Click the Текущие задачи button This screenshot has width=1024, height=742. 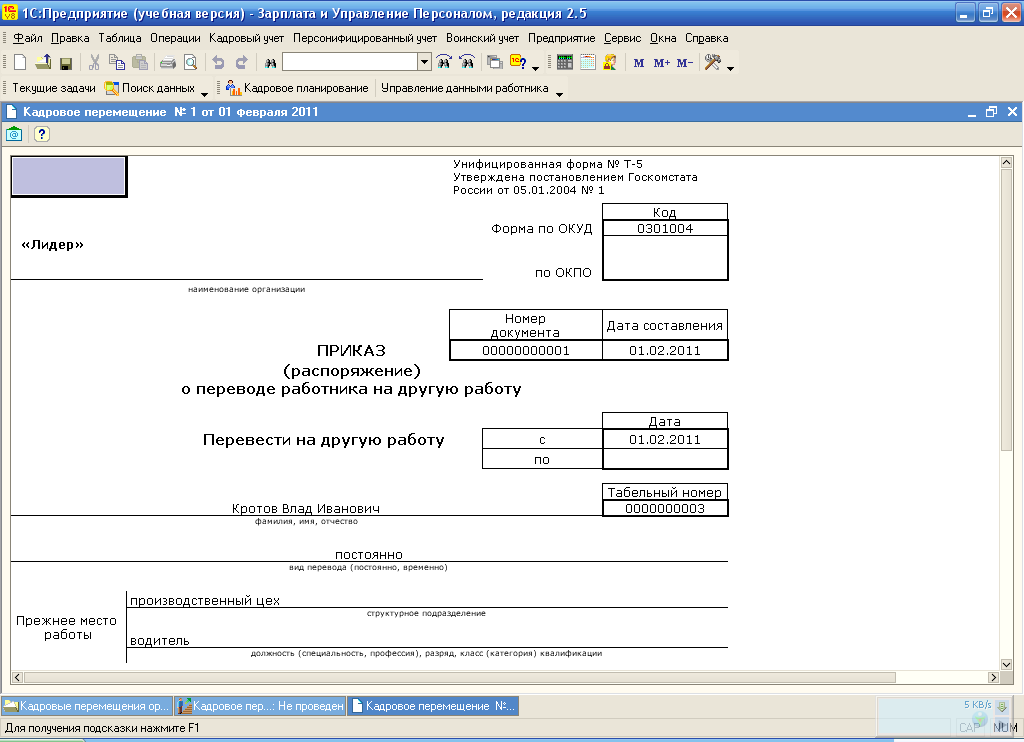pyautogui.click(x=53, y=88)
